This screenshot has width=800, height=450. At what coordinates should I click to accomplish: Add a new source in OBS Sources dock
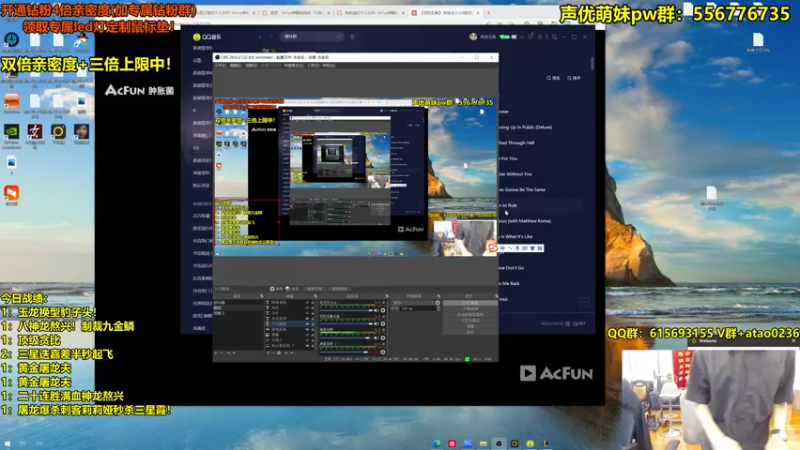[x=268, y=353]
